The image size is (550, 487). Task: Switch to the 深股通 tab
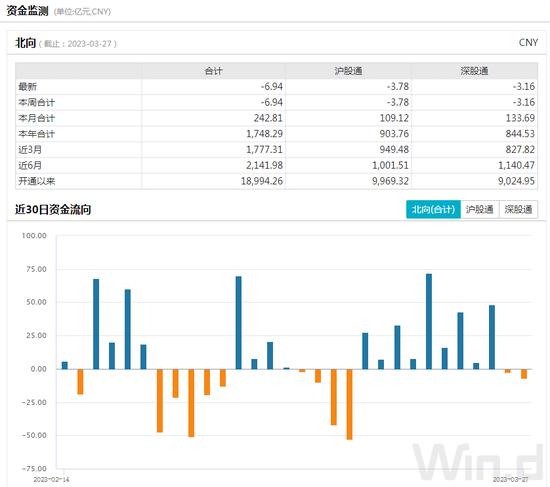click(x=518, y=209)
